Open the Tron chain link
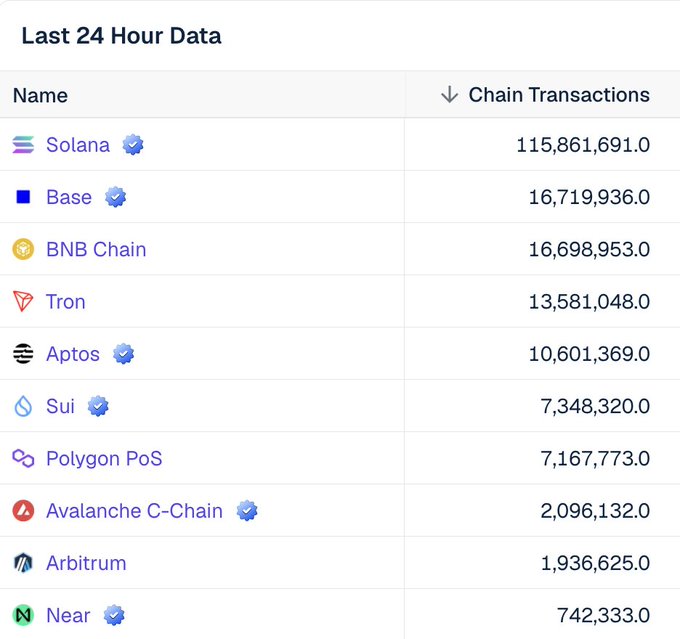The image size is (680, 639). [65, 301]
